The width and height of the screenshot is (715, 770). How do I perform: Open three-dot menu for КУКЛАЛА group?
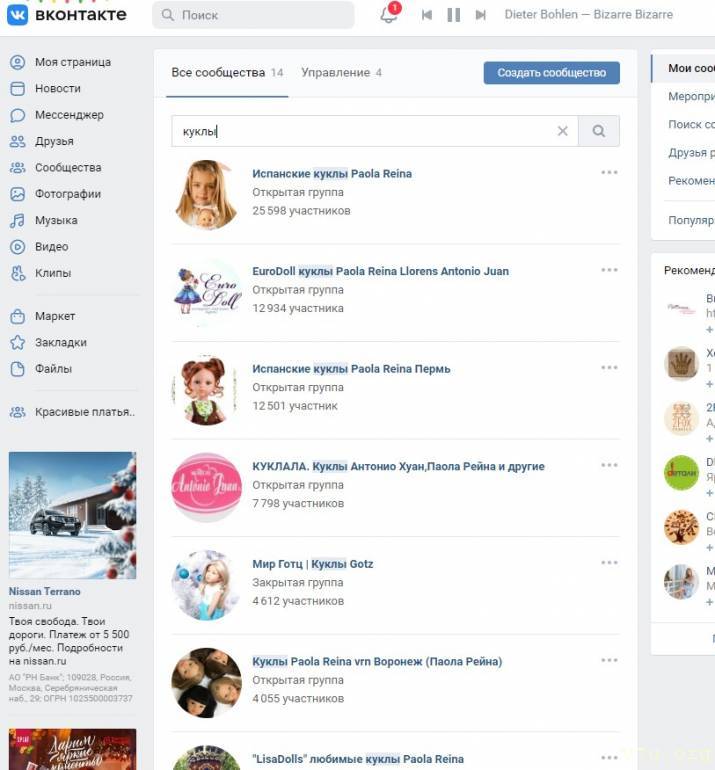609,466
